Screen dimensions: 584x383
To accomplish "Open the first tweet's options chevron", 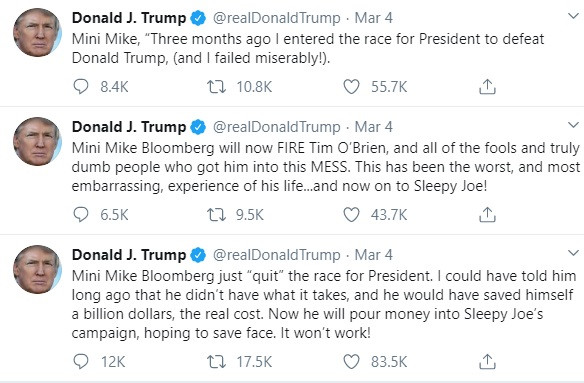I will 573,16.
